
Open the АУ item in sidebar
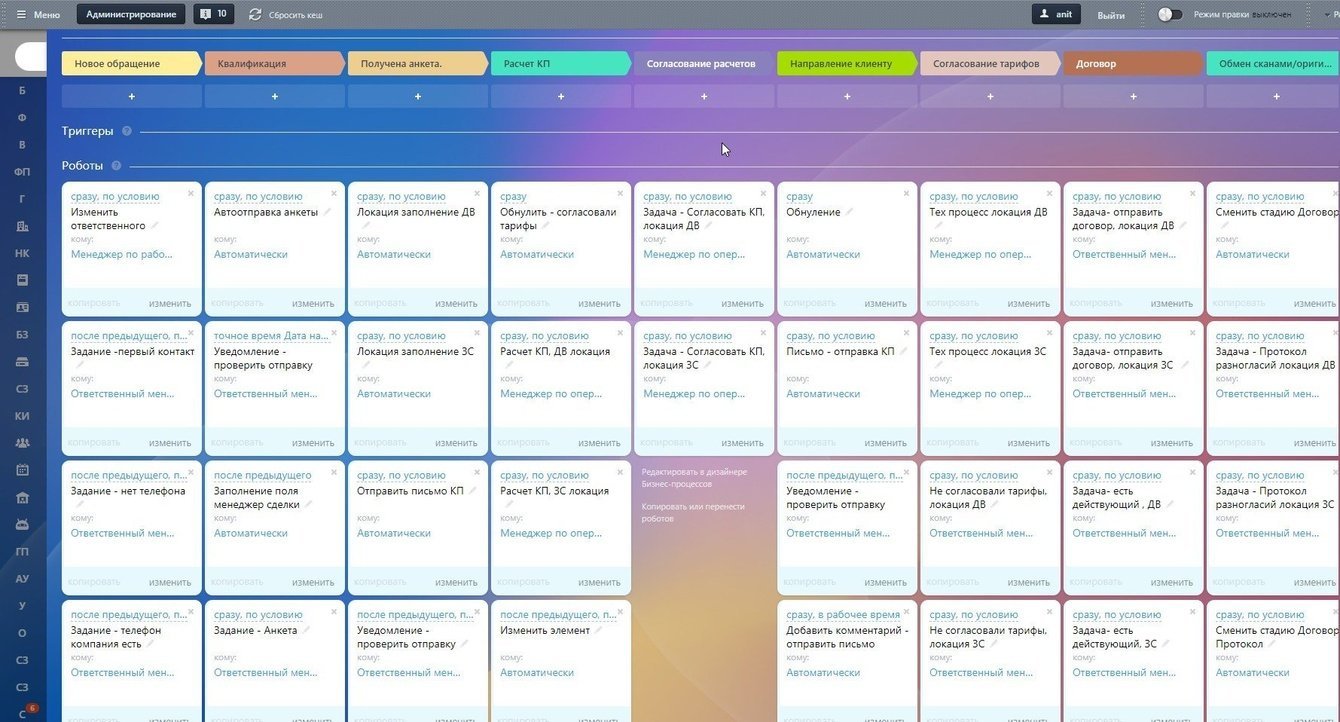(22, 578)
